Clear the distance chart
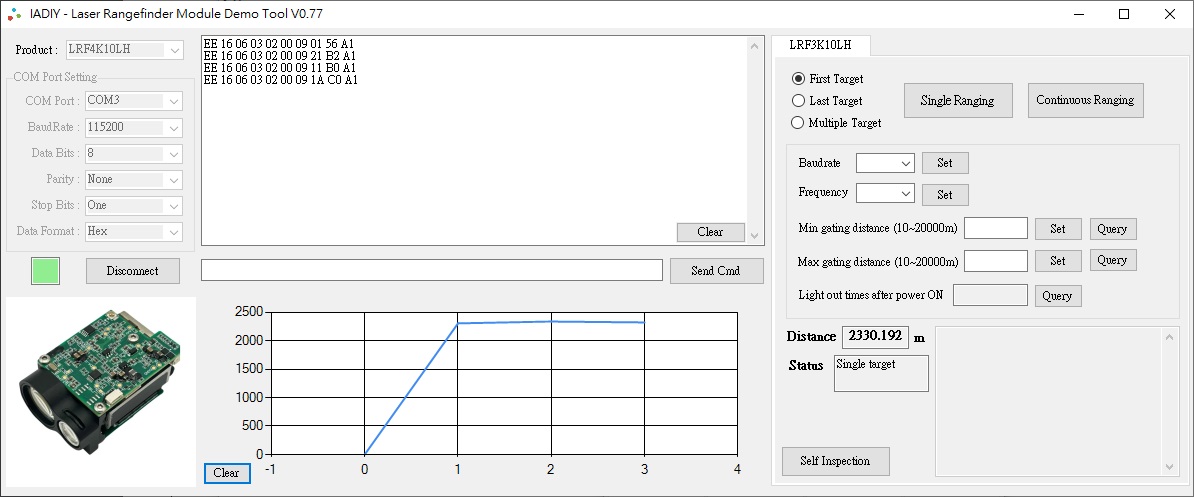 [227, 473]
